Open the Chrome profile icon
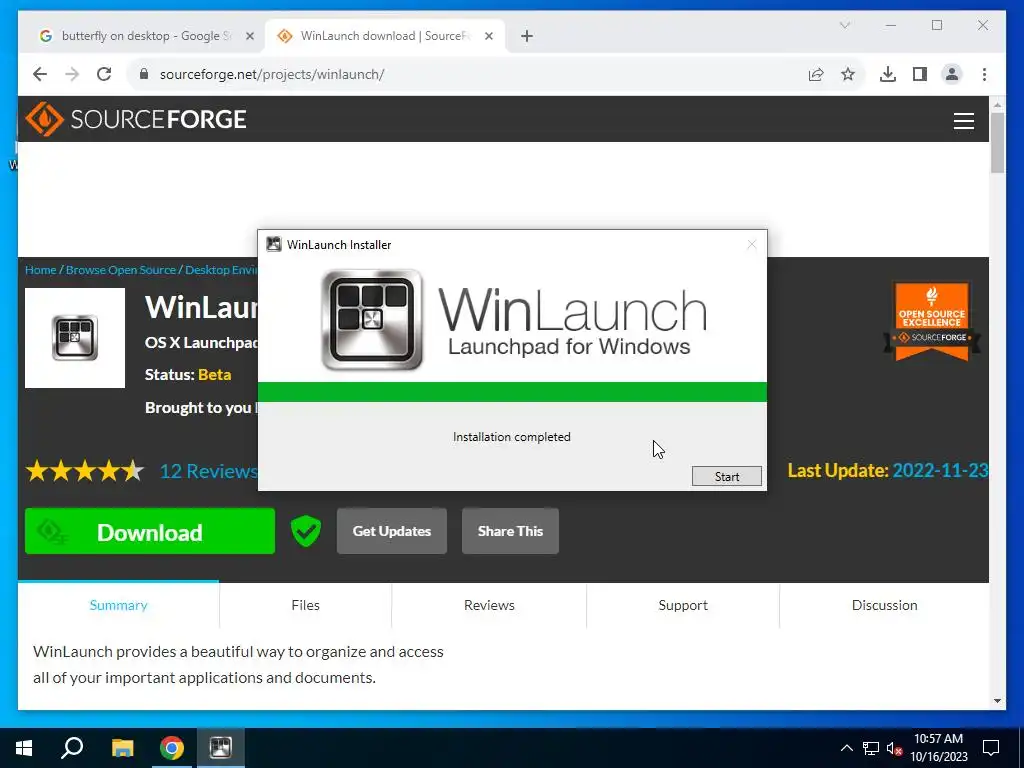1024x768 pixels. (952, 74)
